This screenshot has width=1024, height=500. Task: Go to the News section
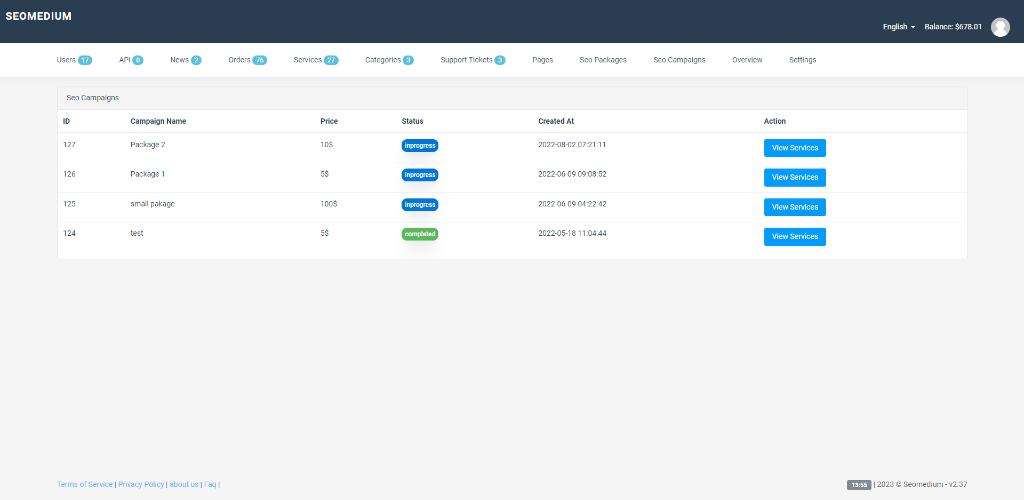tap(185, 59)
